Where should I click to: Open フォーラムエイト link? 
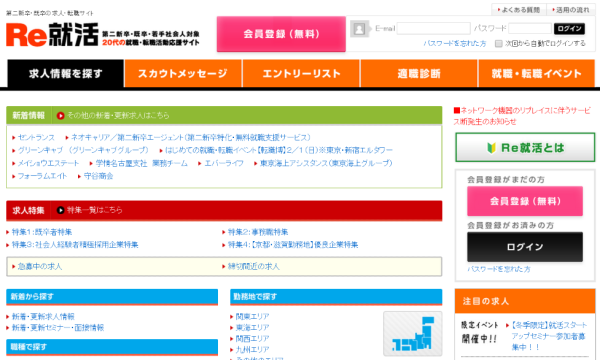(42, 176)
